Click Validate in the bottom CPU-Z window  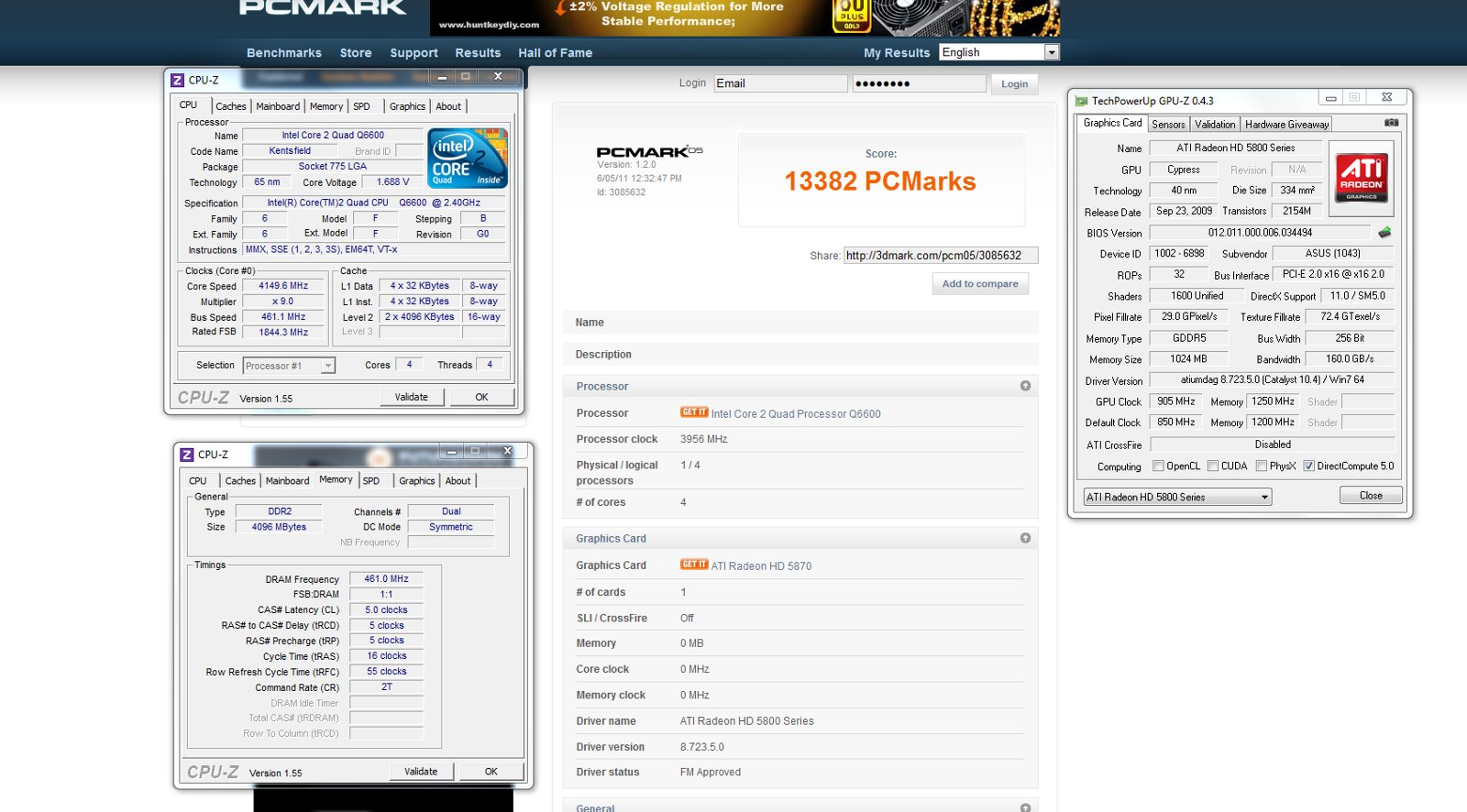tap(421, 771)
